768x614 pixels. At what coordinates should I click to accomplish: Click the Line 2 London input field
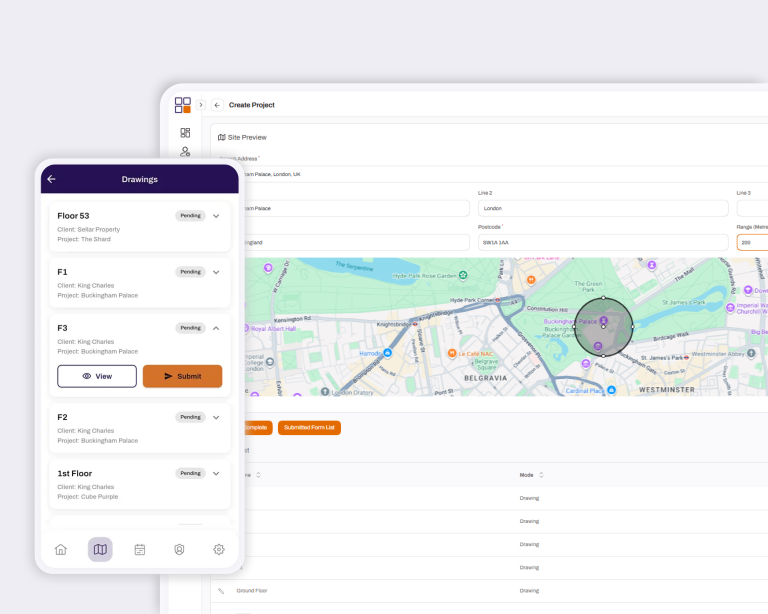[x=603, y=208]
